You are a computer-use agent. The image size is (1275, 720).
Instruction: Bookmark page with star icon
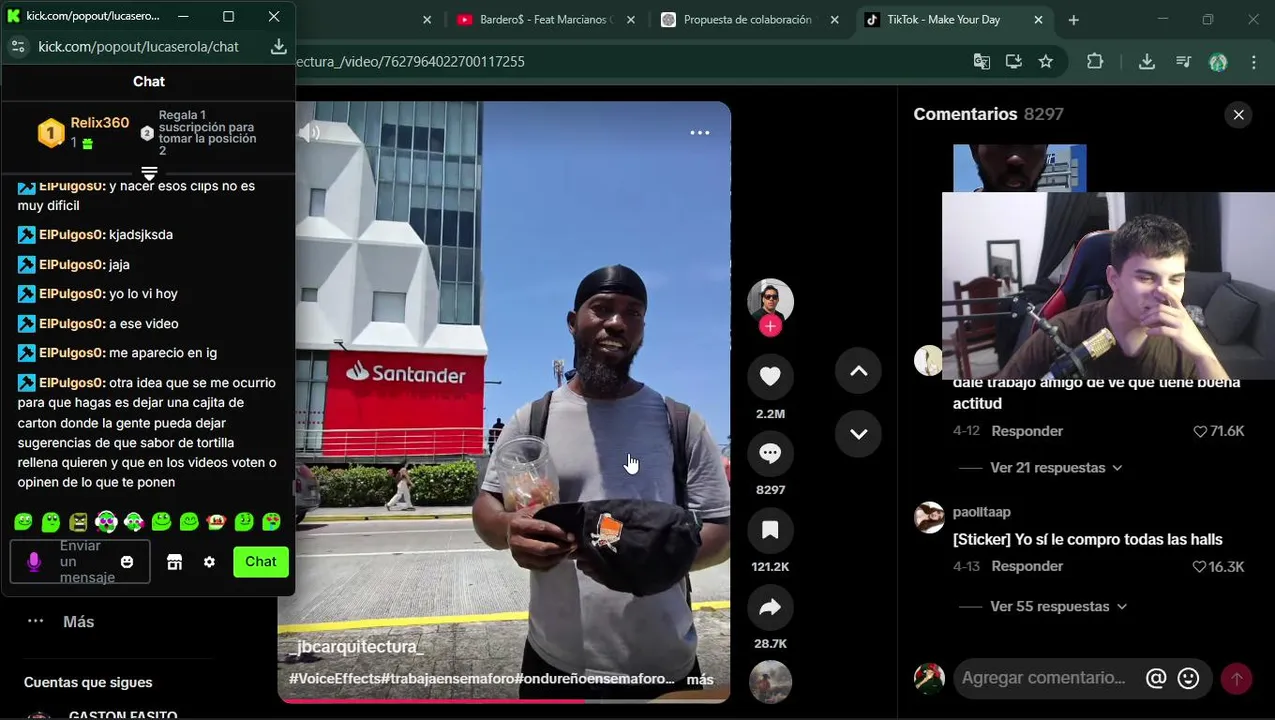click(x=1046, y=62)
